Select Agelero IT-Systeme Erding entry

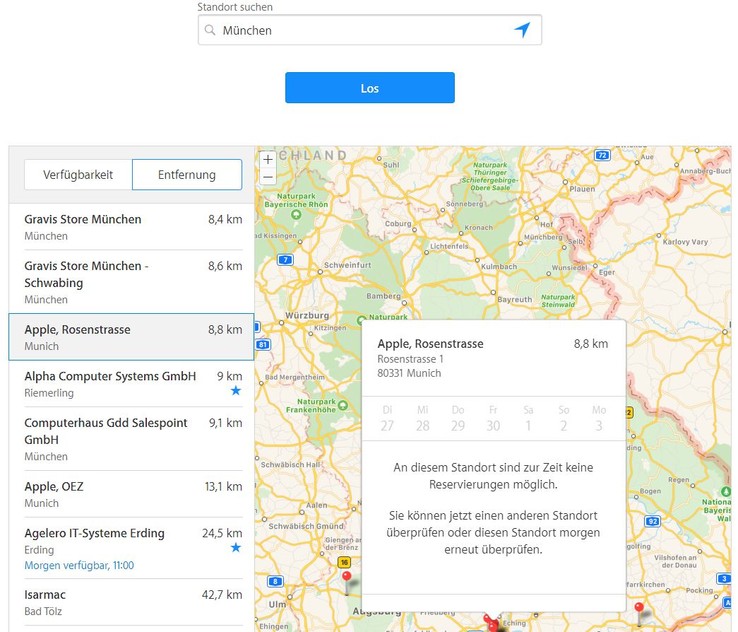click(131, 548)
